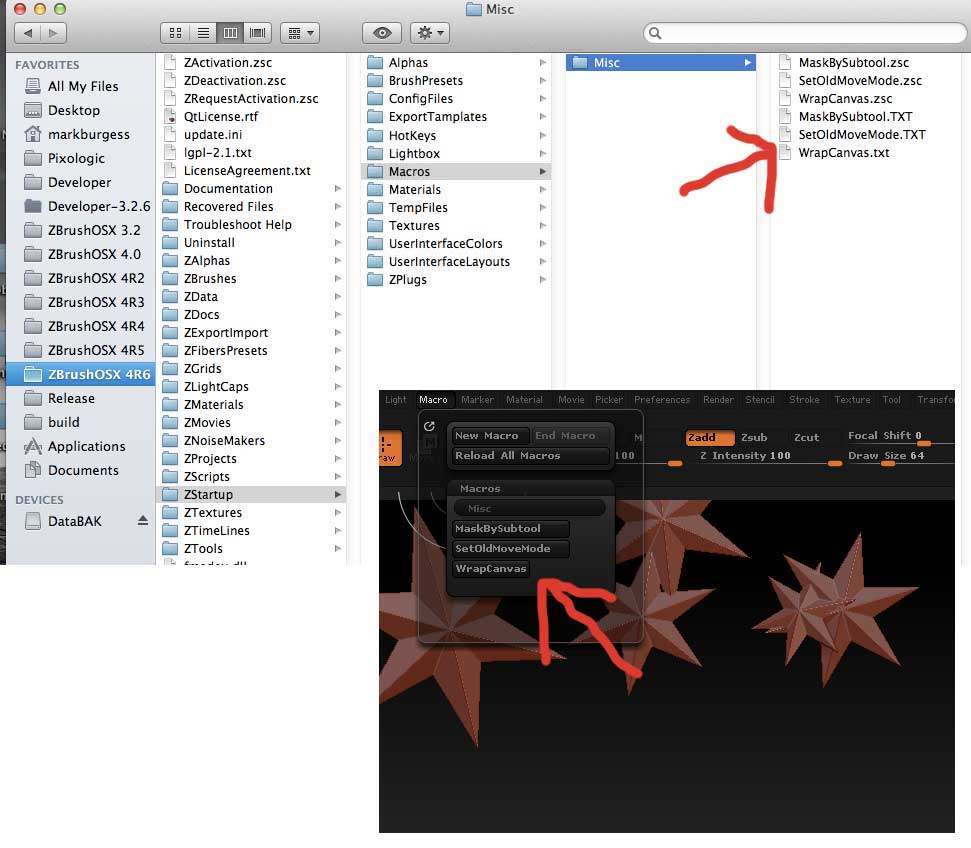Screen dimensions: 971x848
Task: Expand the Documentation folder arrow
Action: pyautogui.click(x=337, y=188)
